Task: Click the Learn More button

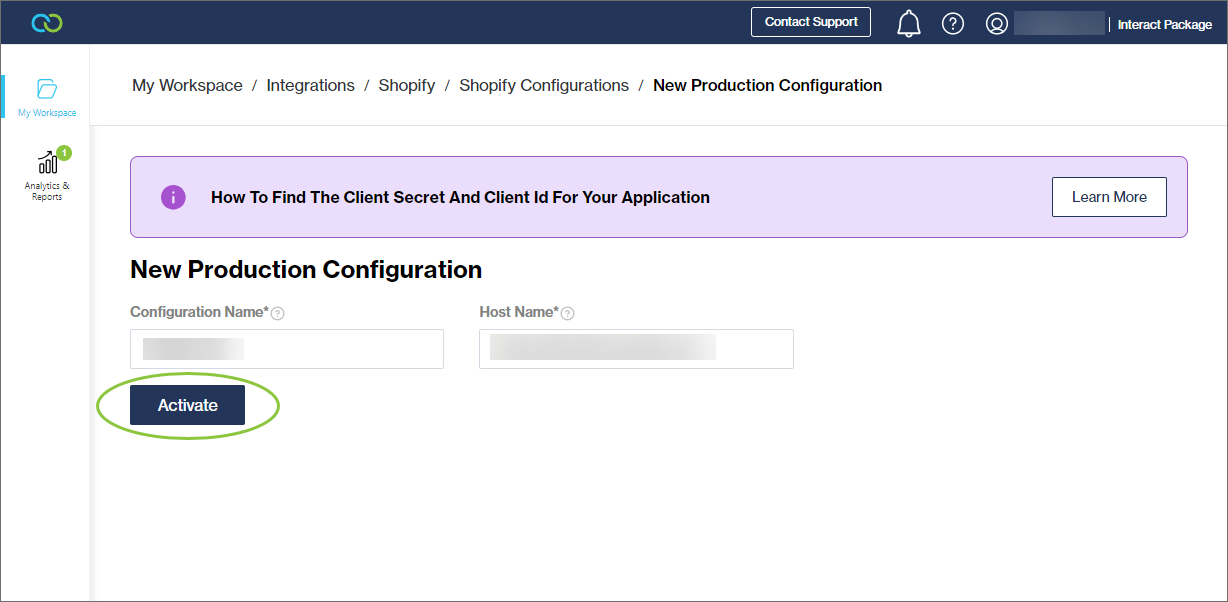Action: 1109,197
